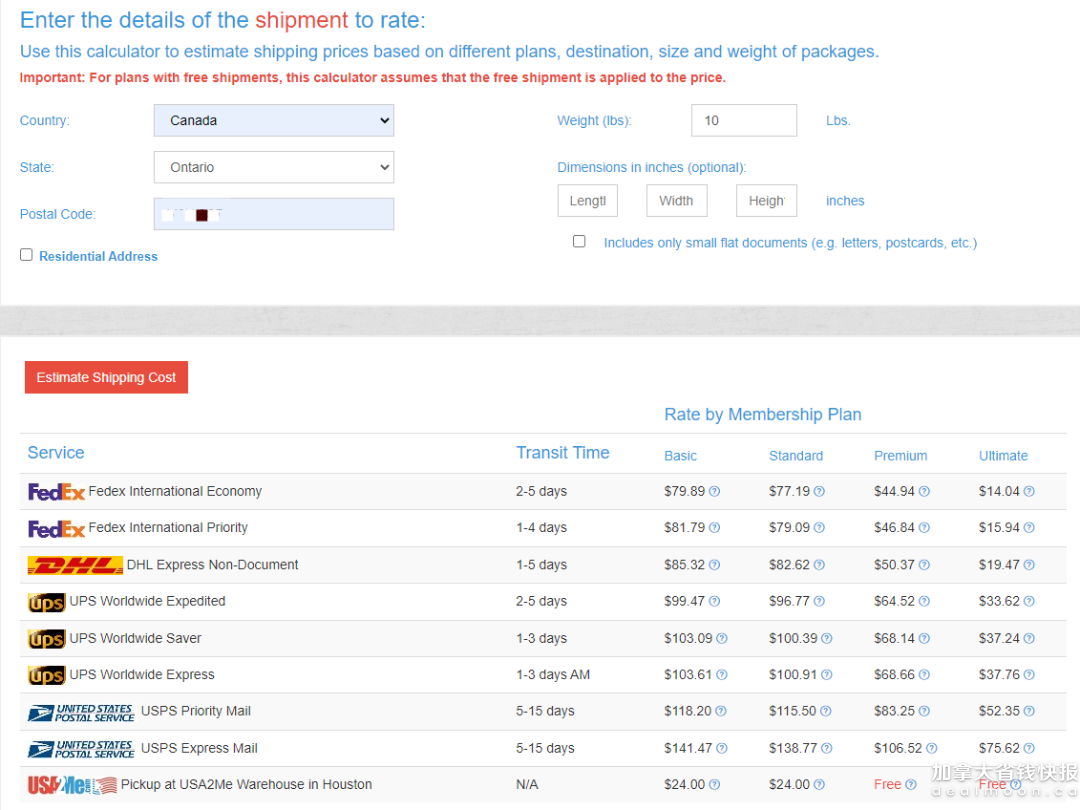Open the Country dropdown showing Canada
Image resolution: width=1080 pixels, height=810 pixels.
coord(274,120)
